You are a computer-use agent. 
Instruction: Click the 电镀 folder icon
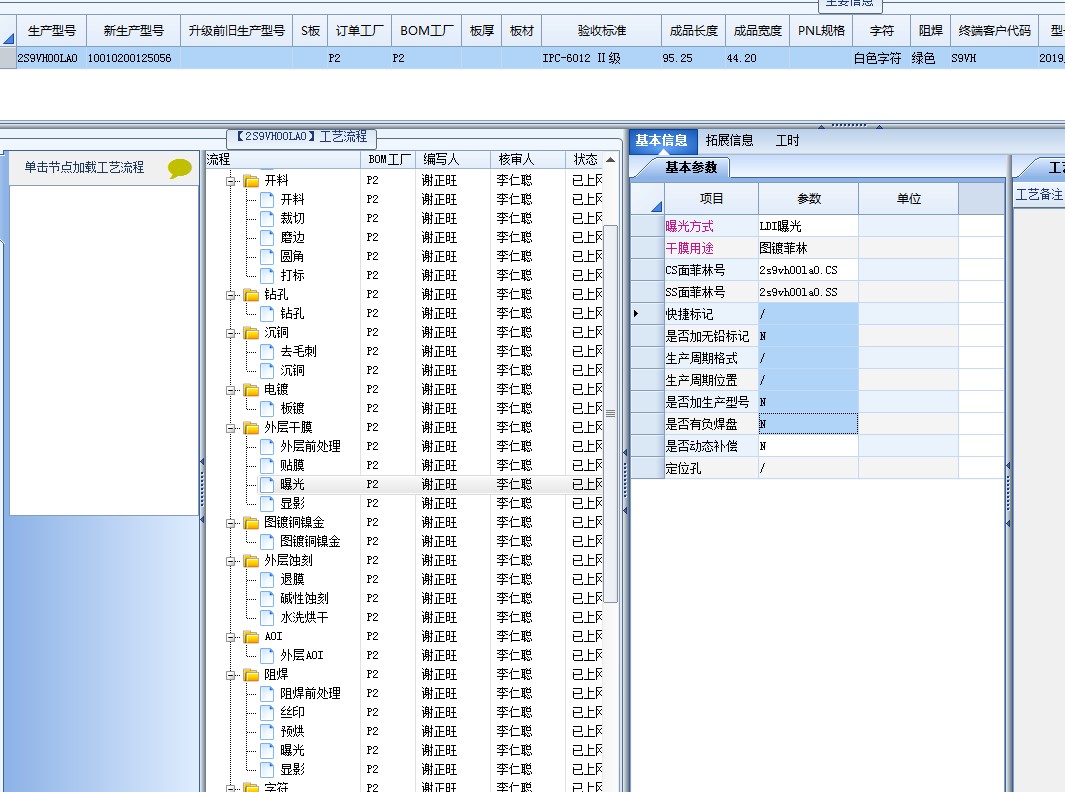coord(251,390)
